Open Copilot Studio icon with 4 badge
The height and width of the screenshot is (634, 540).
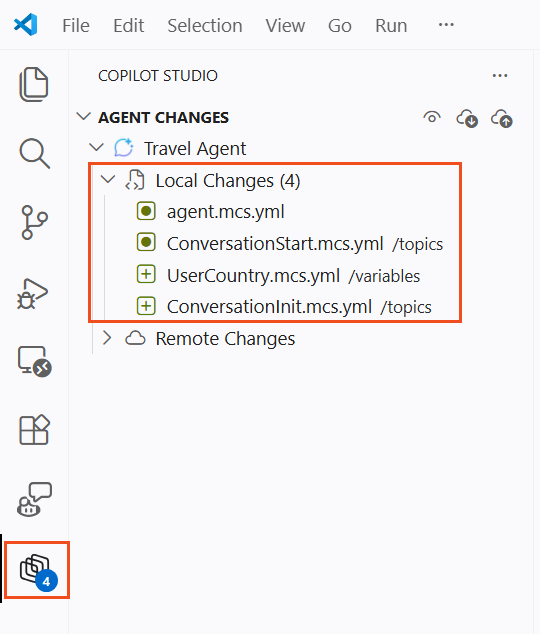pos(39,572)
